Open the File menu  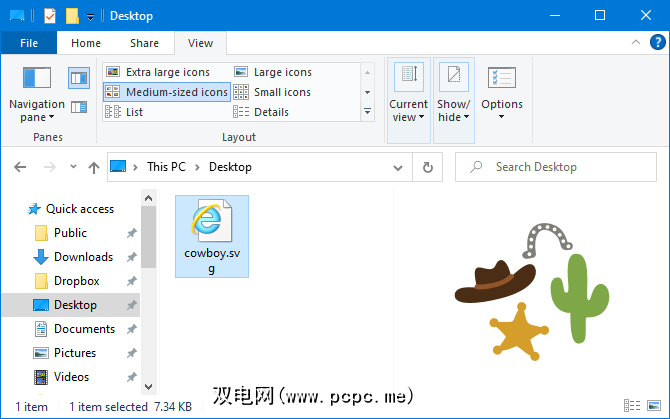pyautogui.click(x=29, y=43)
